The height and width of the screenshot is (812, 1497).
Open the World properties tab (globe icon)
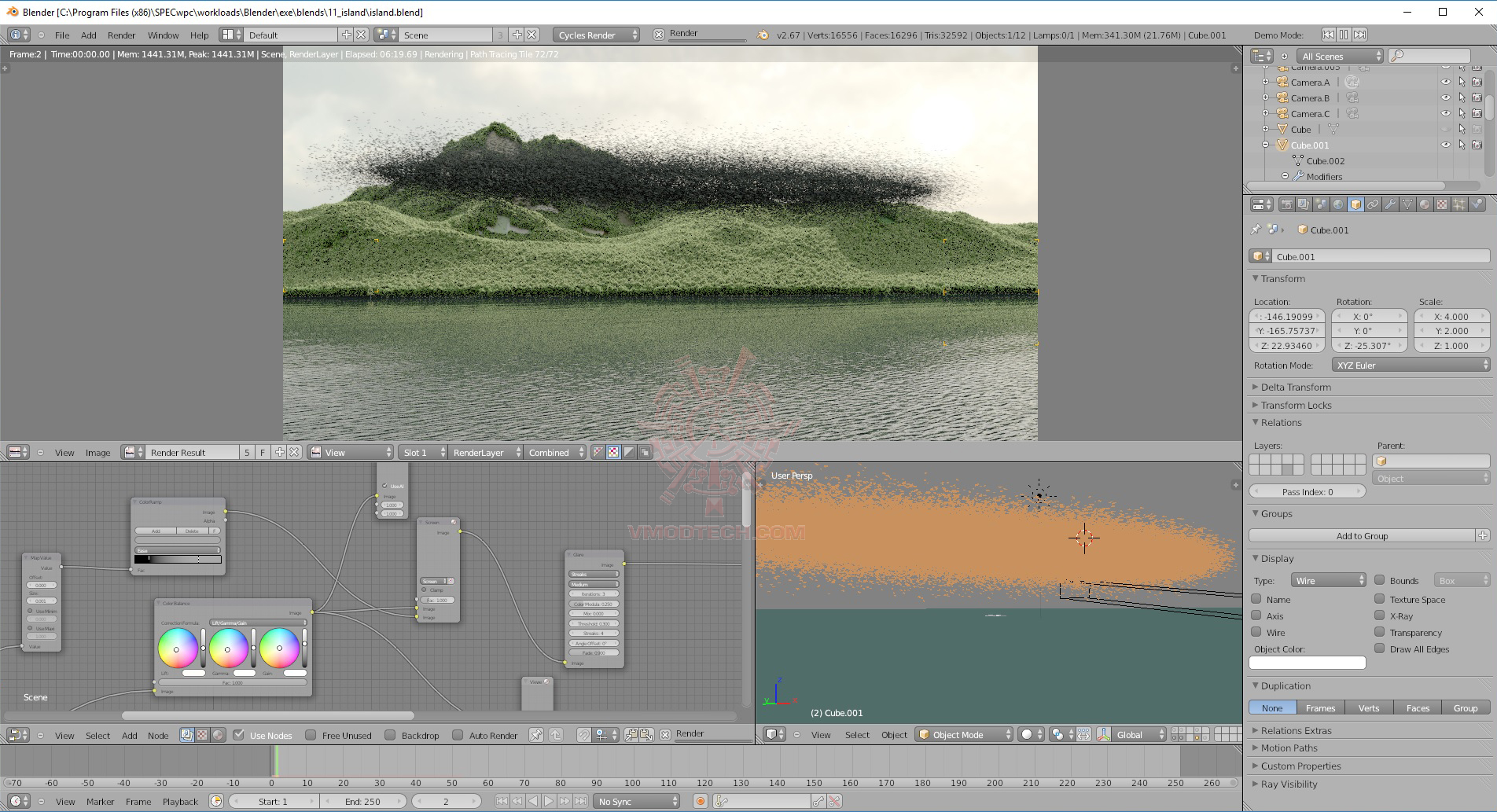1338,205
